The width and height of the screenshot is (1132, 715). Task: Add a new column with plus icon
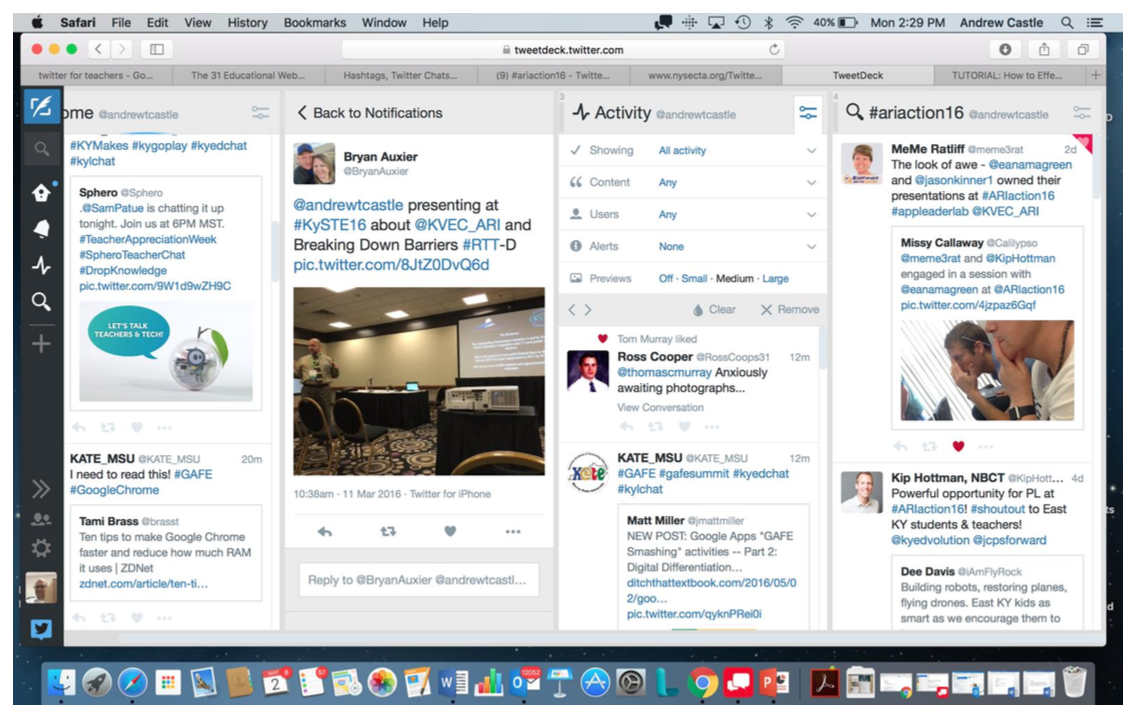(x=41, y=344)
